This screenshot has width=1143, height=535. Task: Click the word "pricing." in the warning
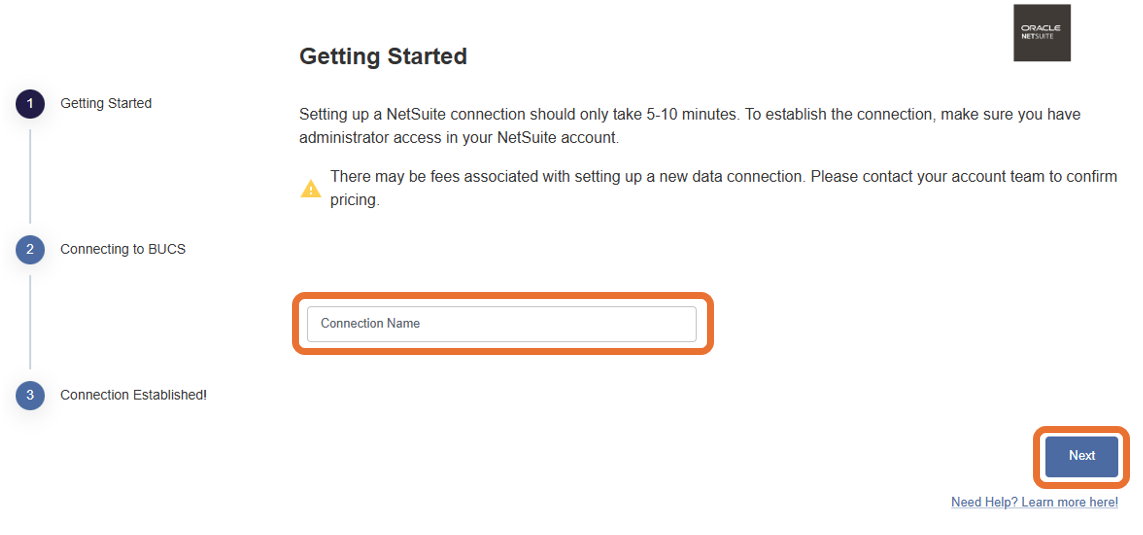coord(355,200)
